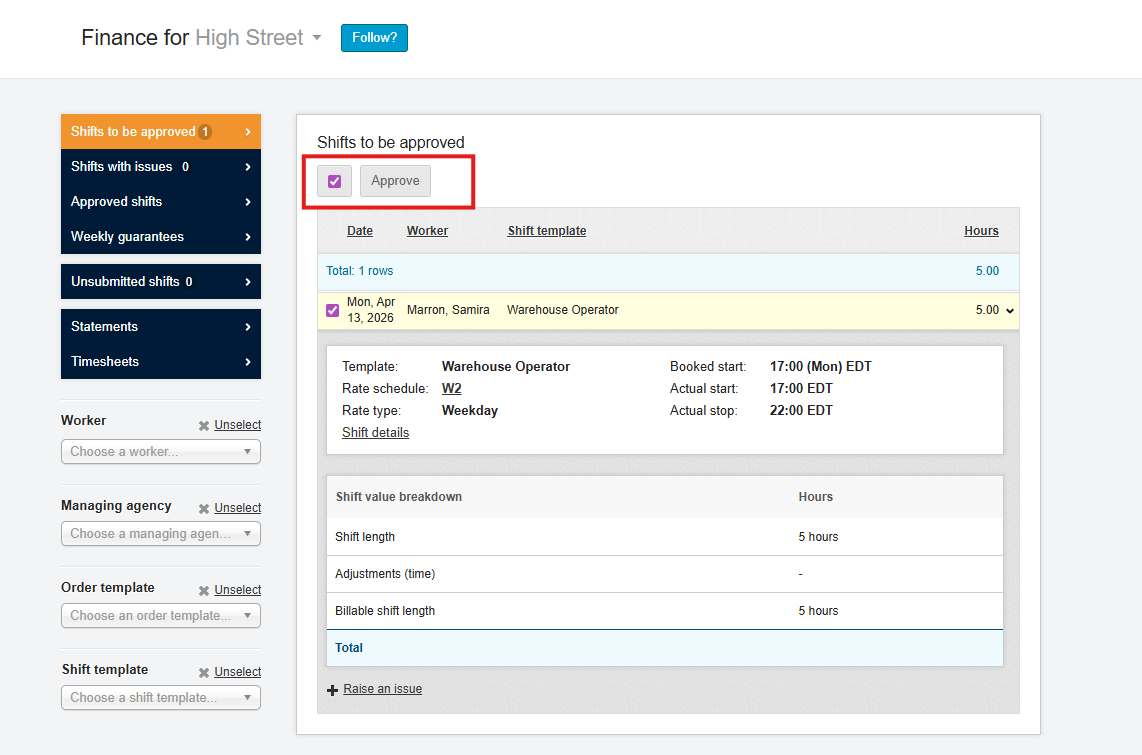
Task: Toggle the select-all checkbox beside Approve
Action: click(335, 181)
